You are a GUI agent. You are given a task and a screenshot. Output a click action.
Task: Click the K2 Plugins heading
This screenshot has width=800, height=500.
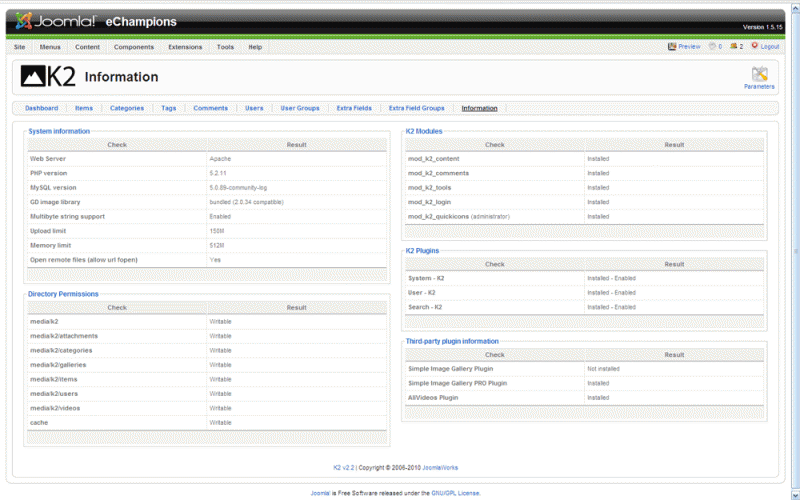tap(422, 251)
